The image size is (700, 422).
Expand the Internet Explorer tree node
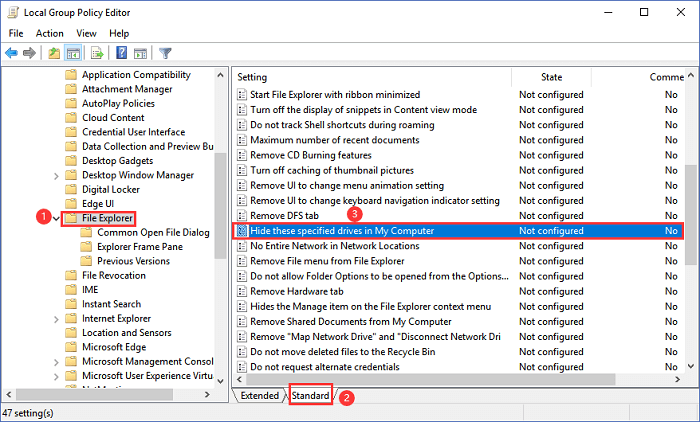pos(55,318)
